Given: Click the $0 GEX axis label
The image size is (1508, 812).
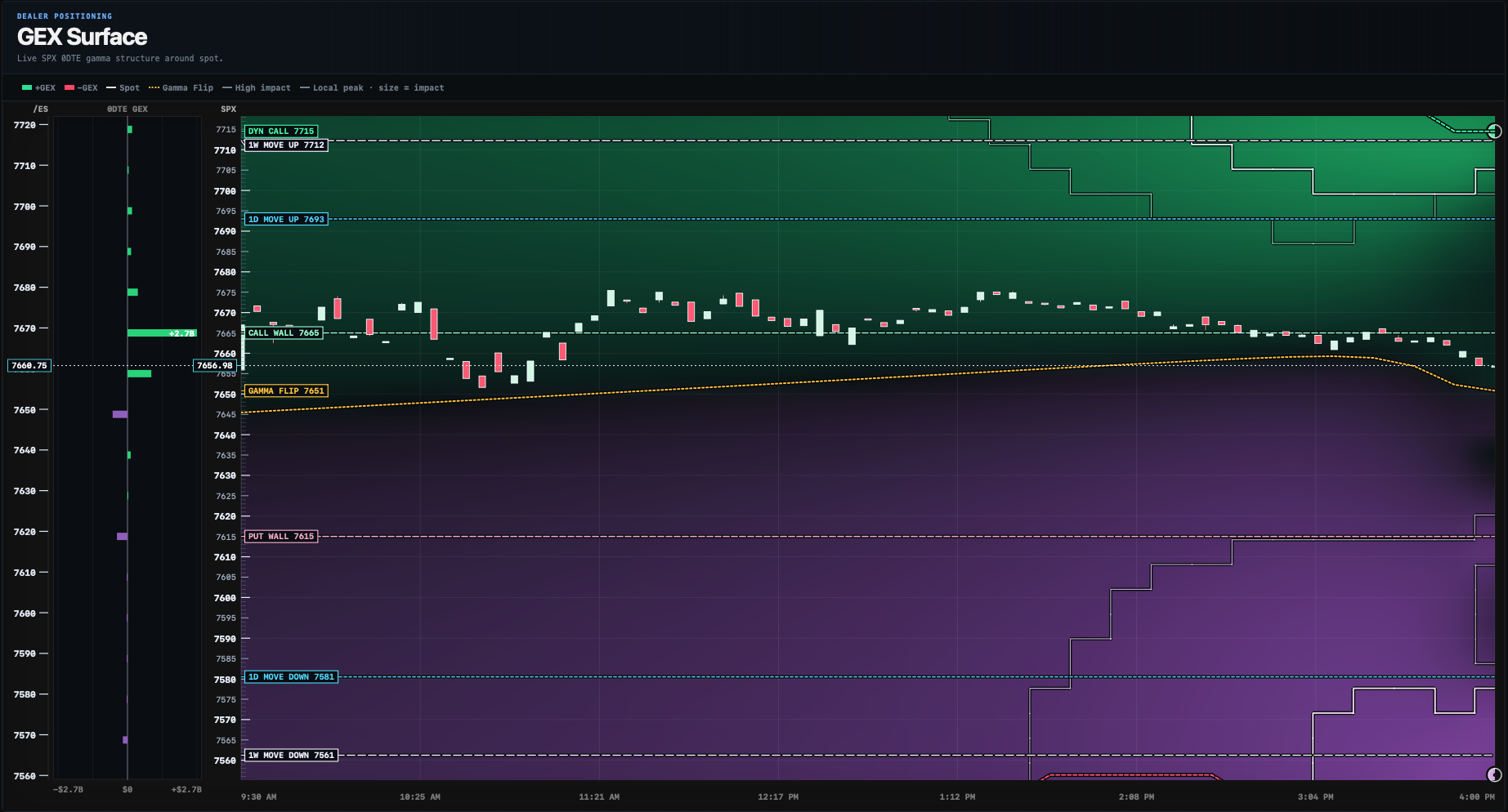Looking at the screenshot, I should pos(128,789).
